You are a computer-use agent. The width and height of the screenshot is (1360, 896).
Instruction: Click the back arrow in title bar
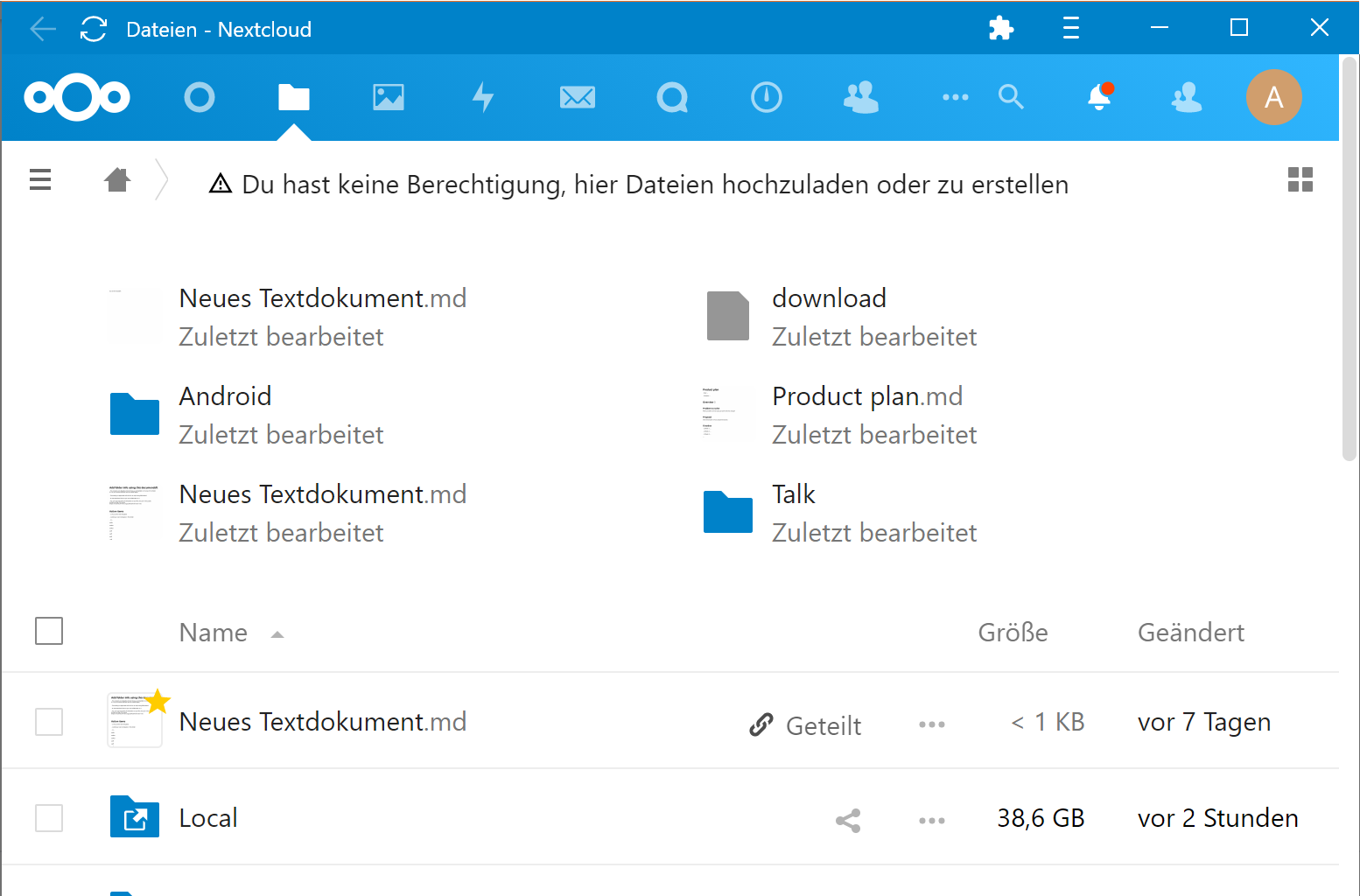pos(42,29)
